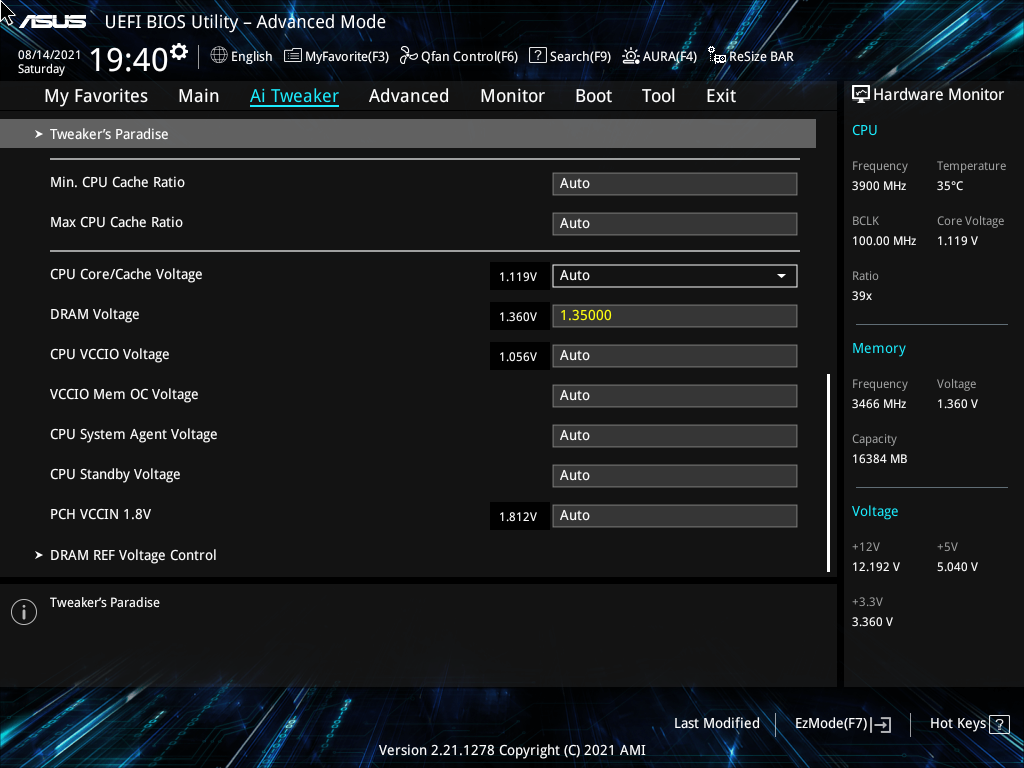Click DRAM Voltage 1.35000 field

[x=675, y=315]
